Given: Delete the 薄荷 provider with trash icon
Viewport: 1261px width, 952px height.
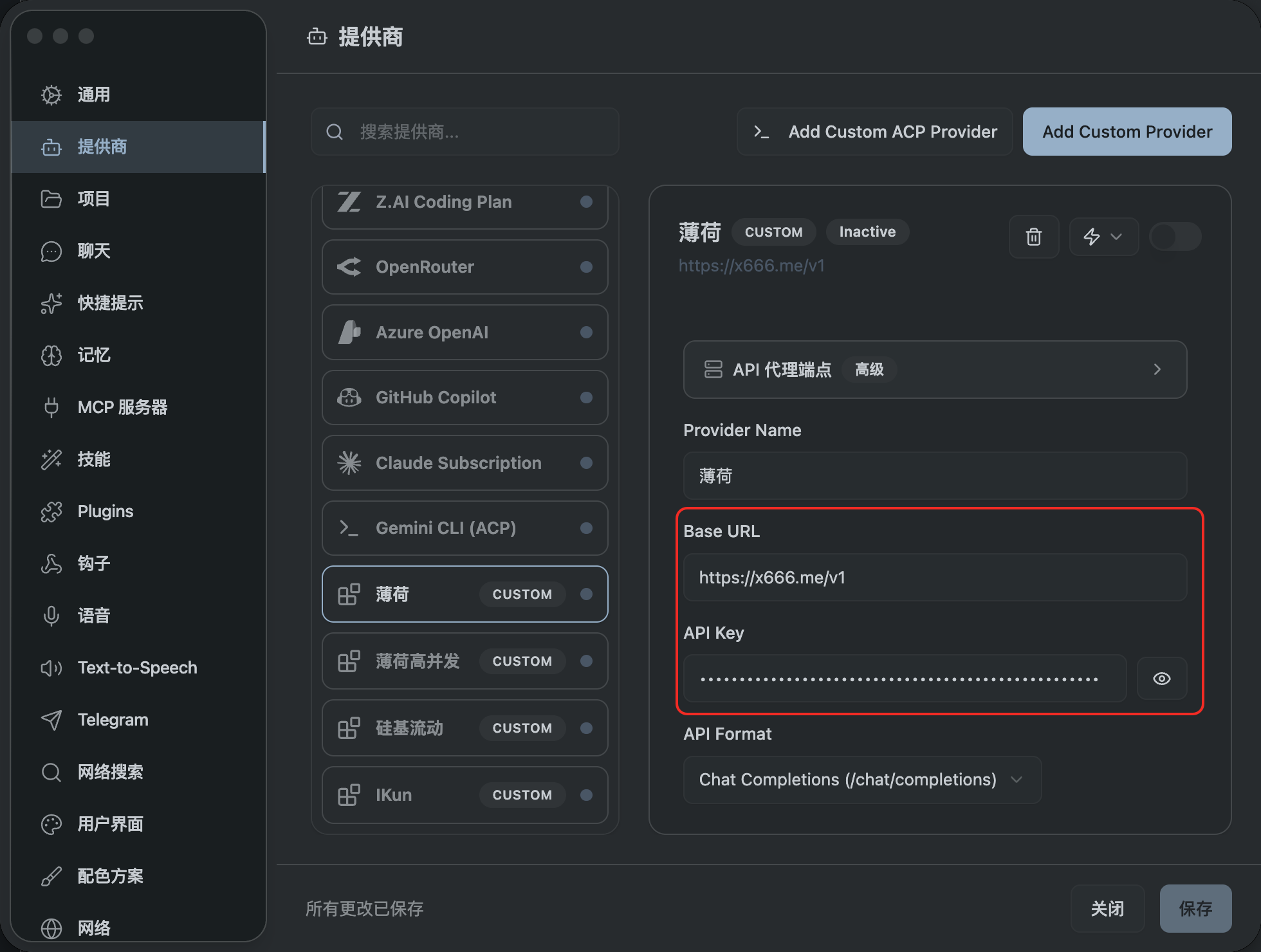Looking at the screenshot, I should 1033,237.
